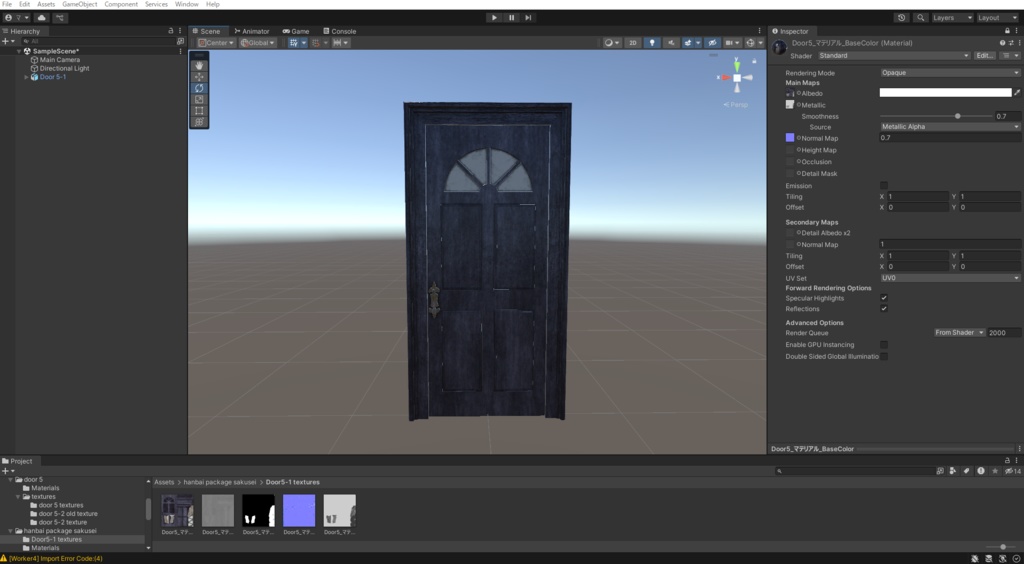This screenshot has width=1024, height=564.
Task: Click the hidden packages count icon
Action: click(1013, 471)
